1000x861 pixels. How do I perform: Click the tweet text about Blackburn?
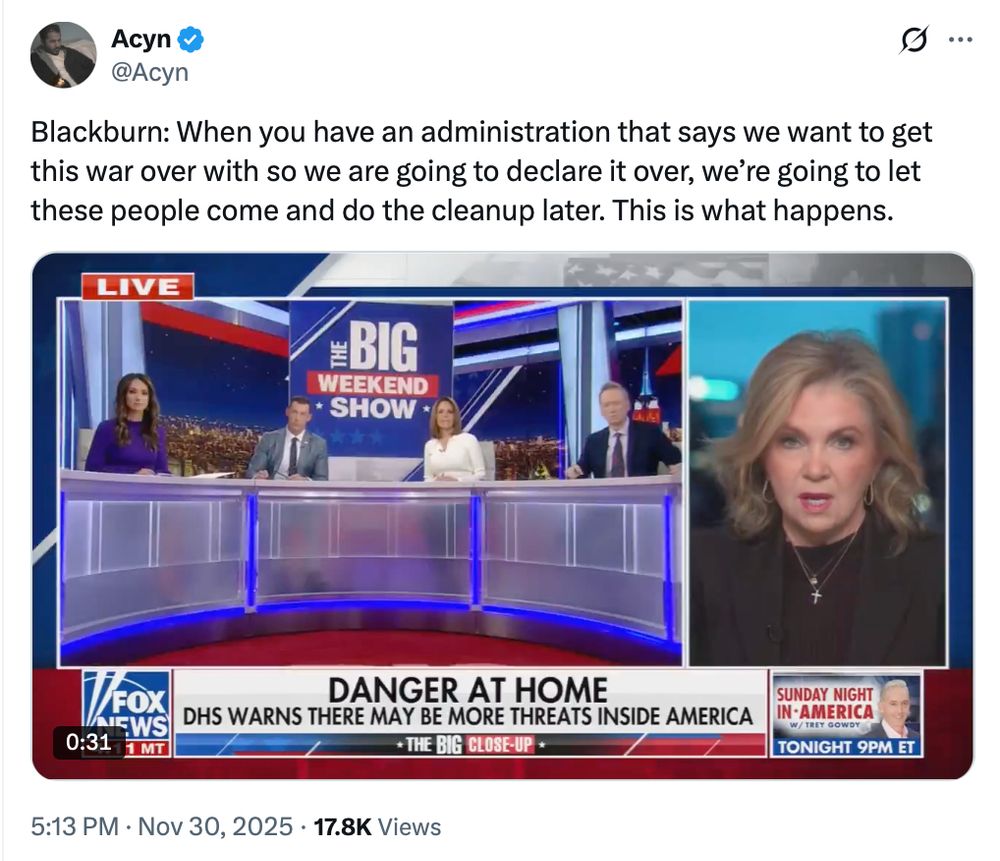[482, 171]
